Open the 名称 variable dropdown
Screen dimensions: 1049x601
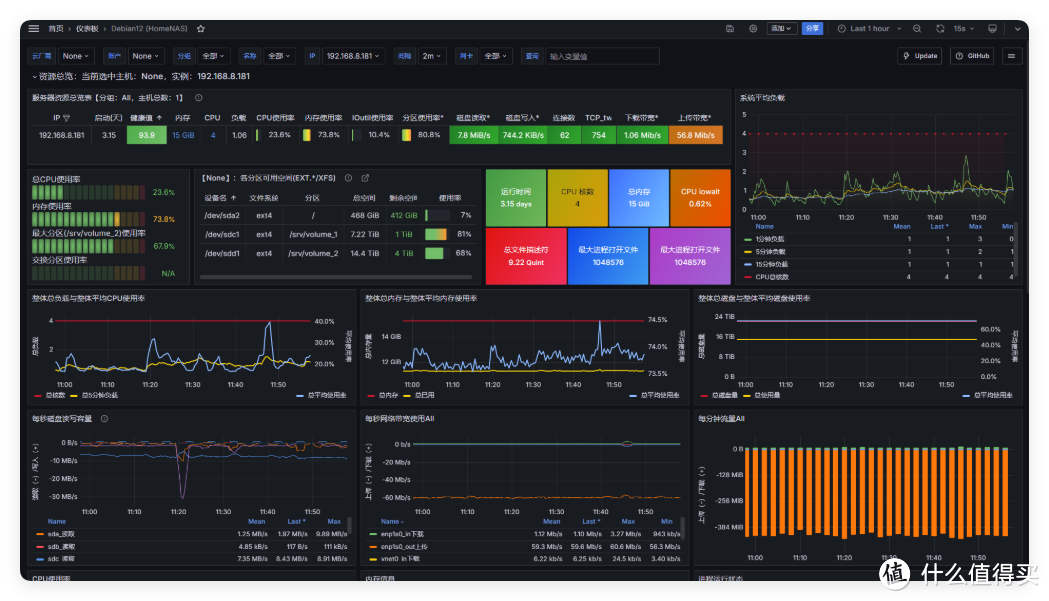point(279,56)
